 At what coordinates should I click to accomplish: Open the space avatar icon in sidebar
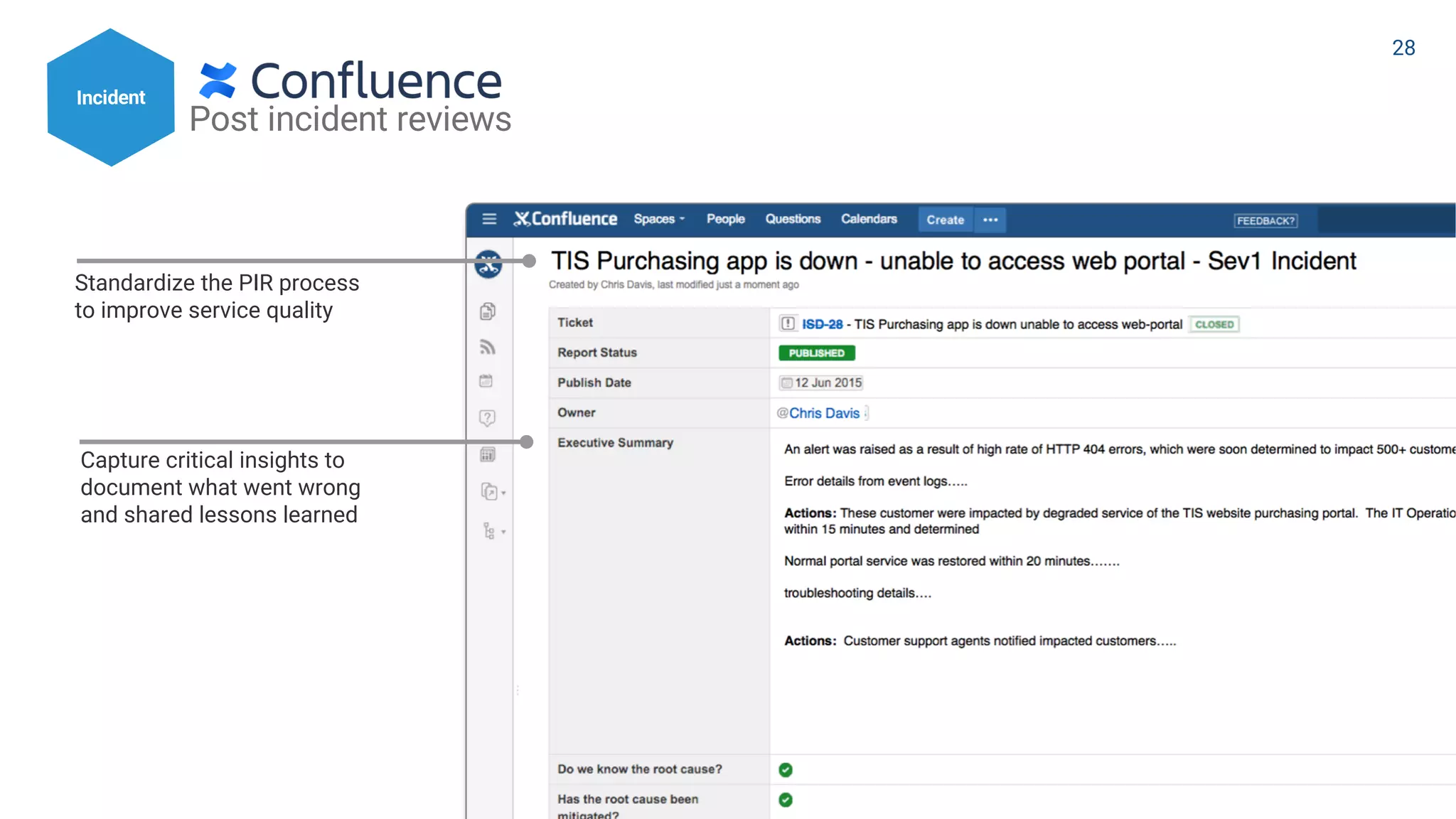click(488, 264)
